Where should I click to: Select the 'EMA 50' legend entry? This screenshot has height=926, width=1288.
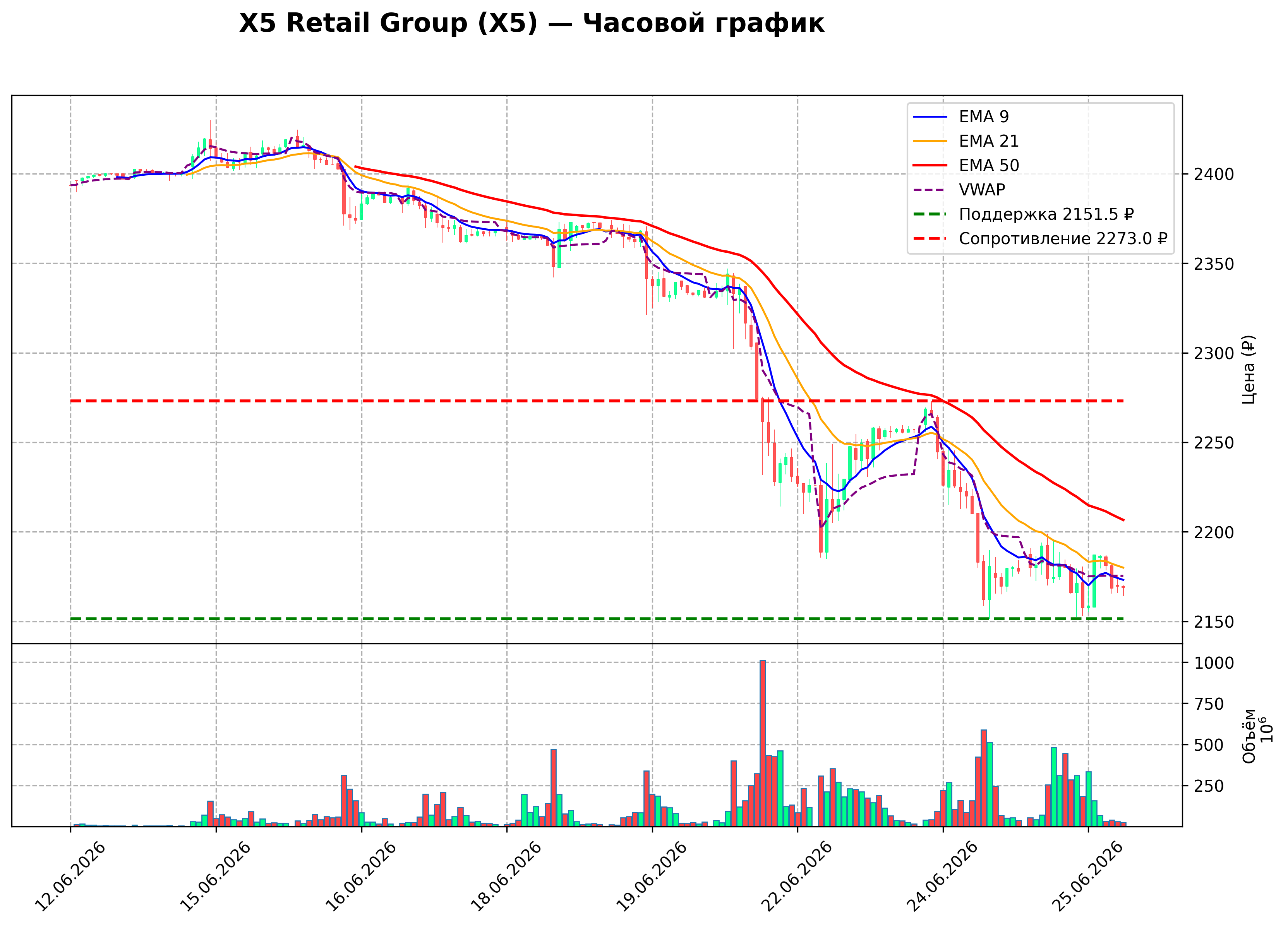[966, 165]
